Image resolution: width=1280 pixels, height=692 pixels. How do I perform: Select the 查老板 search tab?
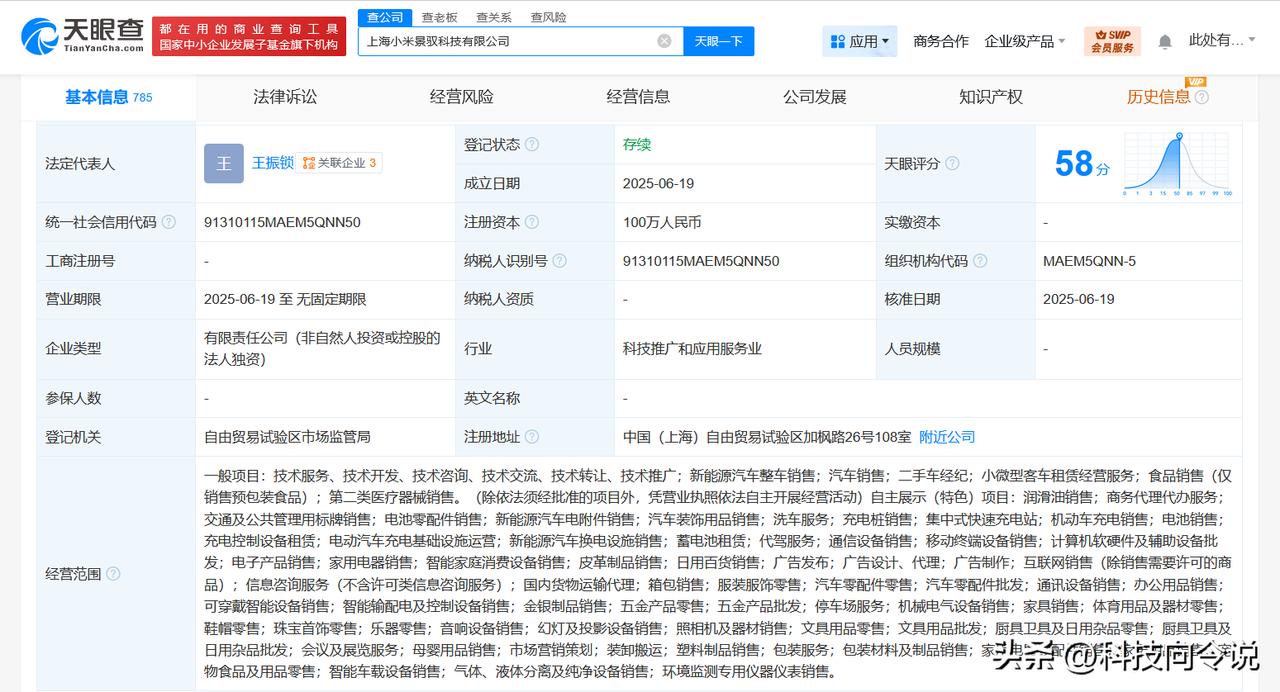(440, 17)
